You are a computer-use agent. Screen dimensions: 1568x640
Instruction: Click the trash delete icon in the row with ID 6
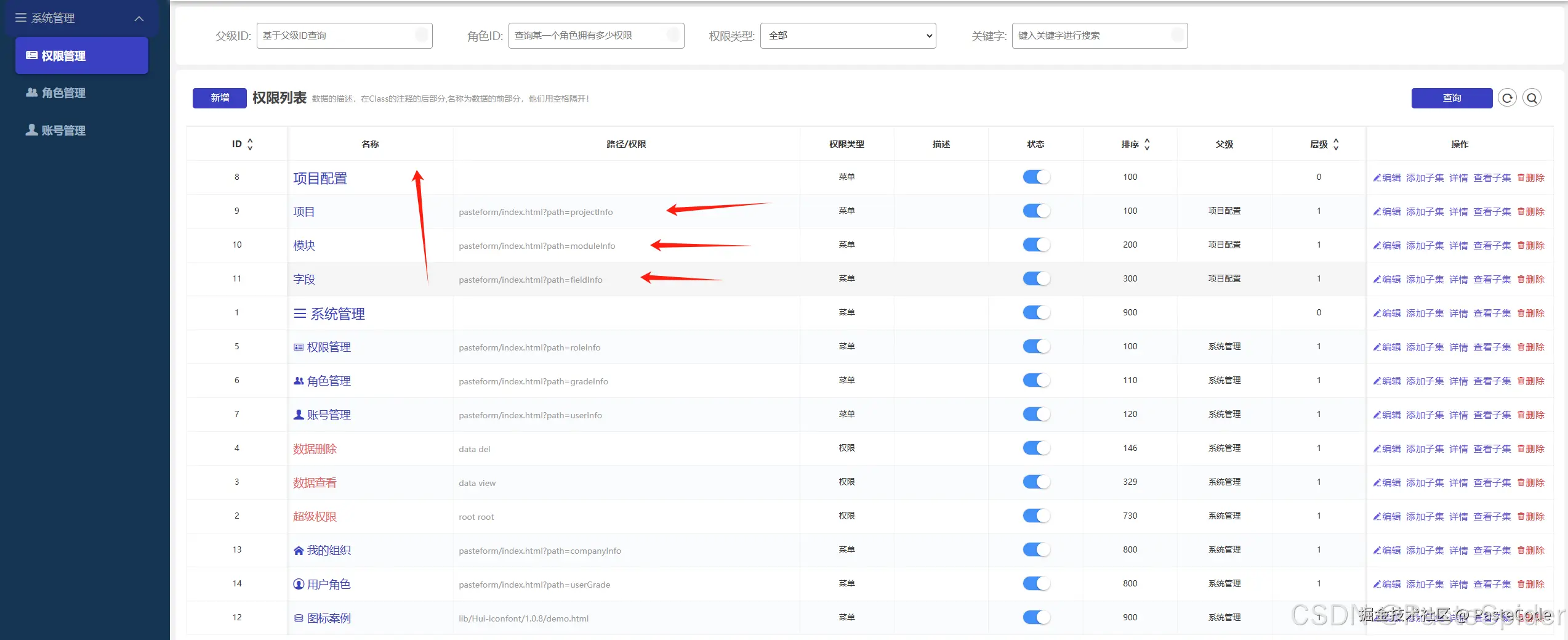pyautogui.click(x=1521, y=381)
